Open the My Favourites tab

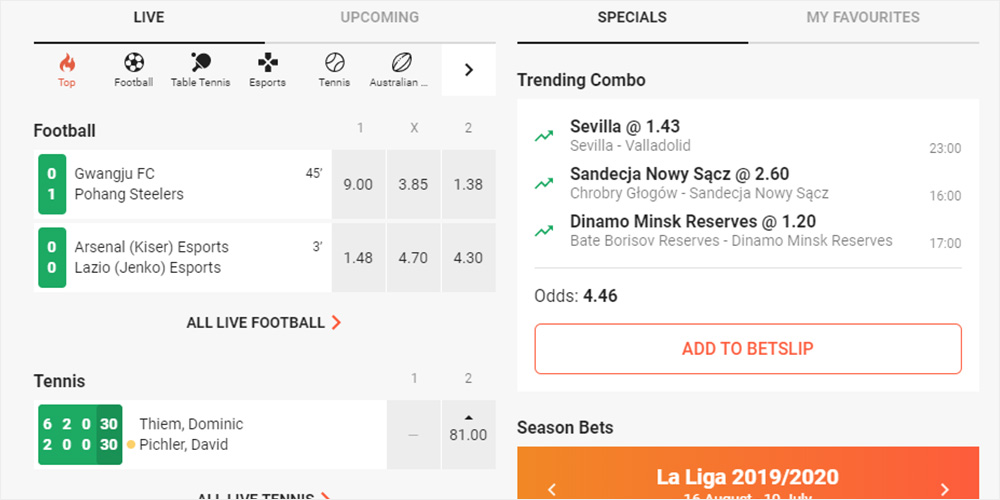[863, 17]
